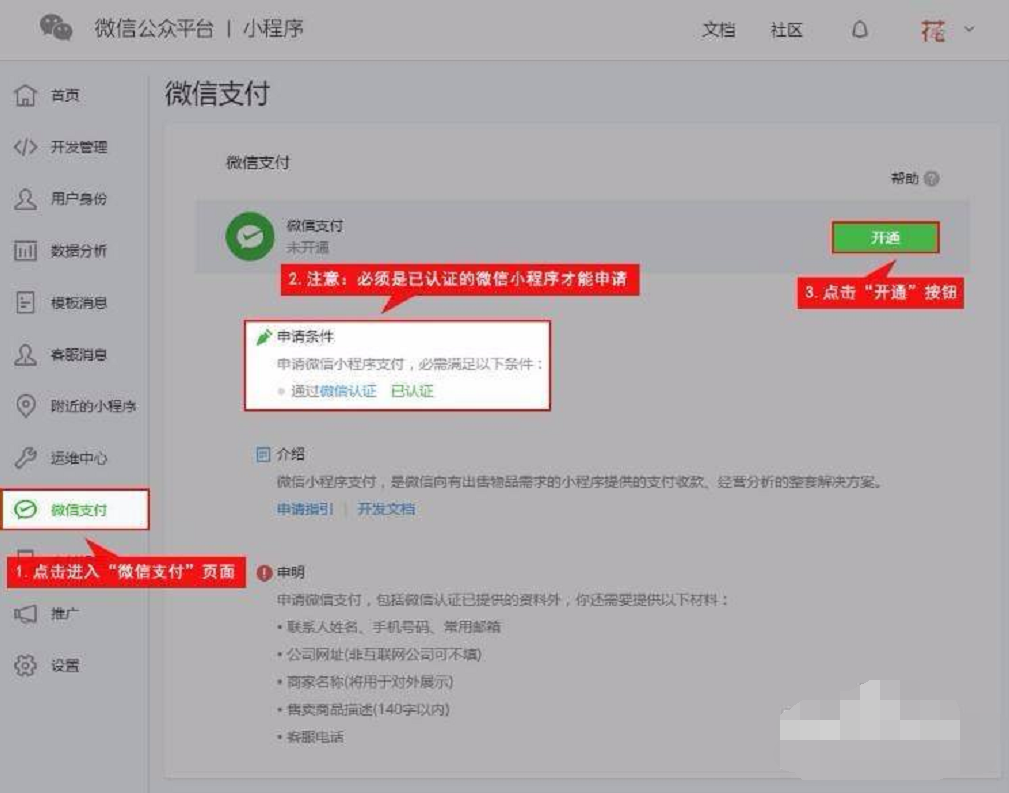Screen dimensions: 1009x793
Task: Click the 设置 gear icon
Action: point(26,666)
